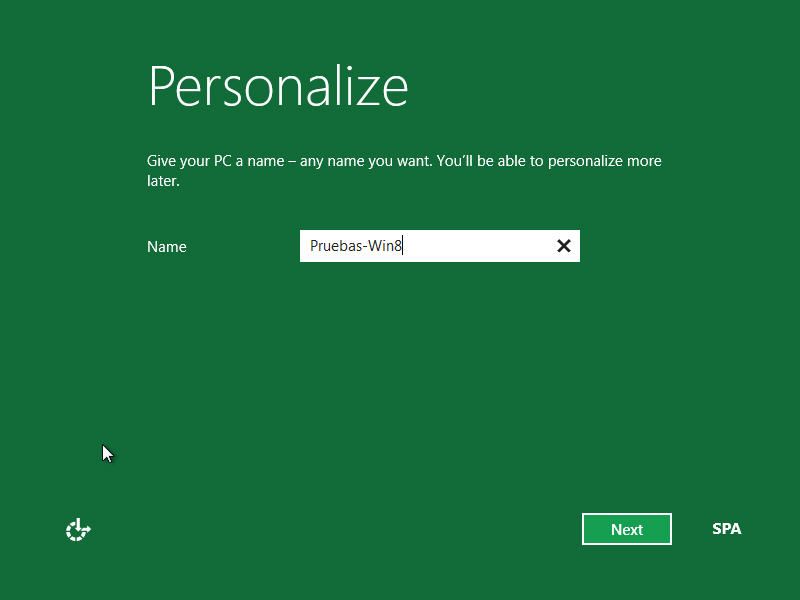800x600 pixels.
Task: Click the digit "8" in the name field
Action: coord(397,246)
